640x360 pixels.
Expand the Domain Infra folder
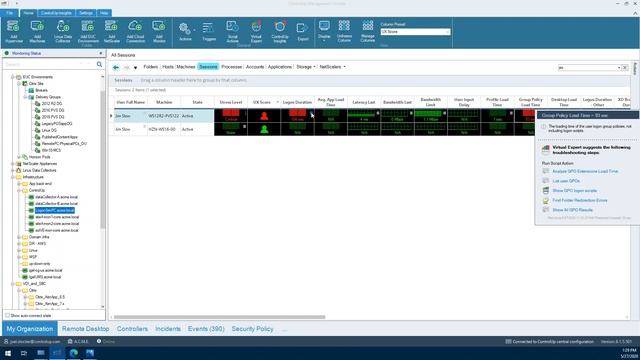[x=19, y=237]
